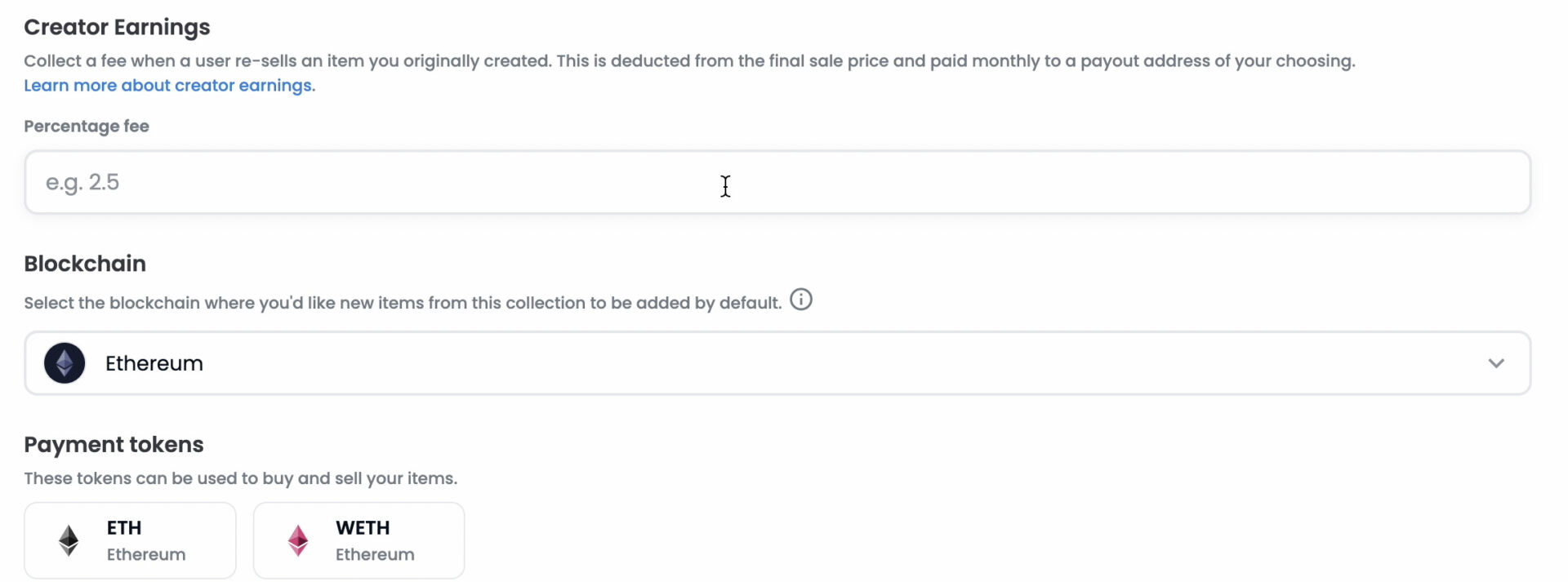
Task: Select the ETH payment token card
Action: (130, 540)
